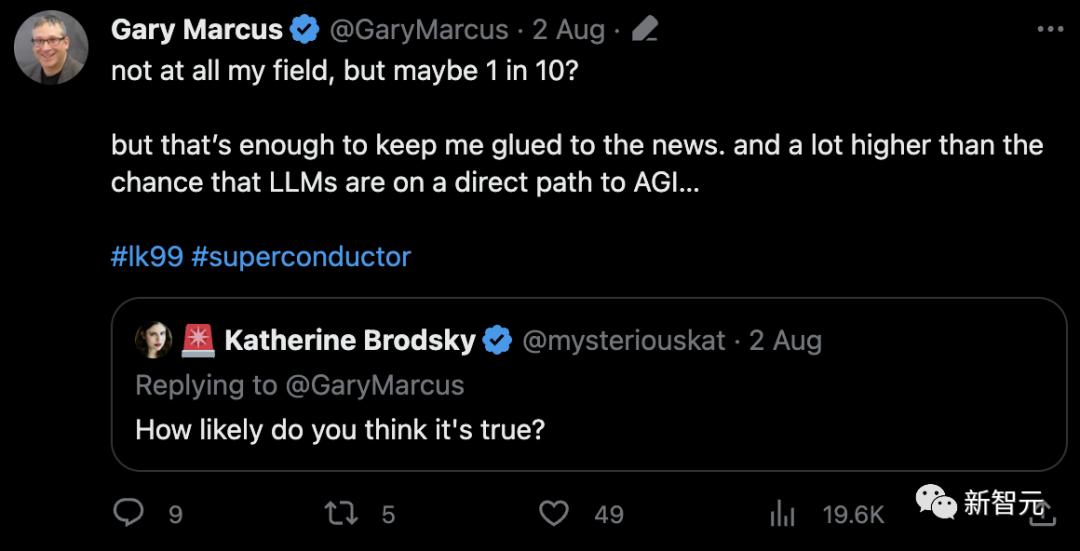Open Gary Marcus's profile picture
Viewport: 1080px width, 551px height.
(50, 47)
